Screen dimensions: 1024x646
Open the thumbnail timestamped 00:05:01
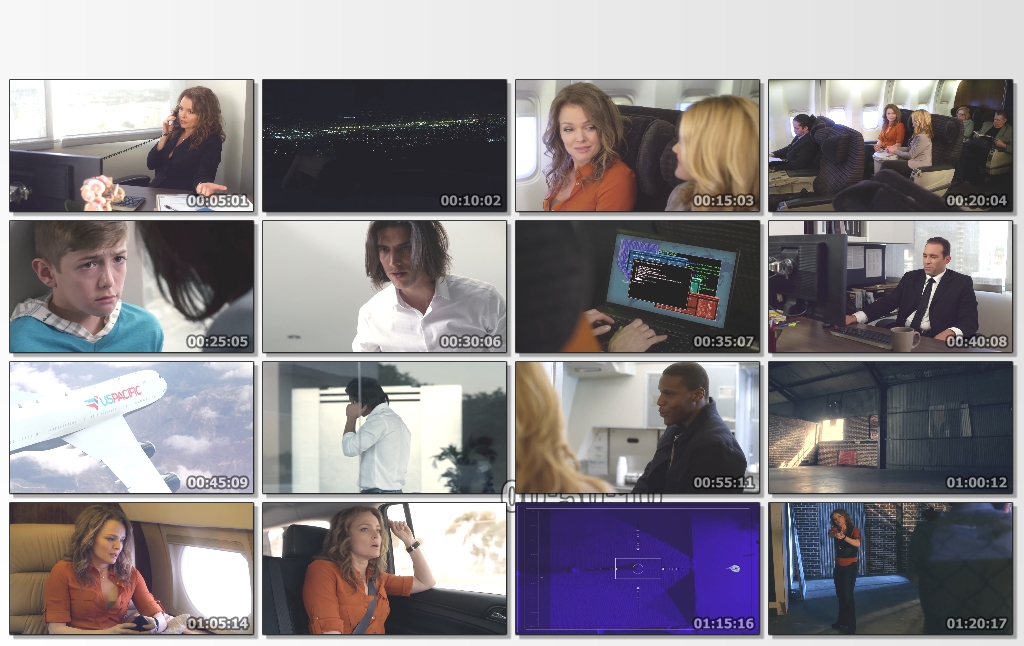point(132,146)
